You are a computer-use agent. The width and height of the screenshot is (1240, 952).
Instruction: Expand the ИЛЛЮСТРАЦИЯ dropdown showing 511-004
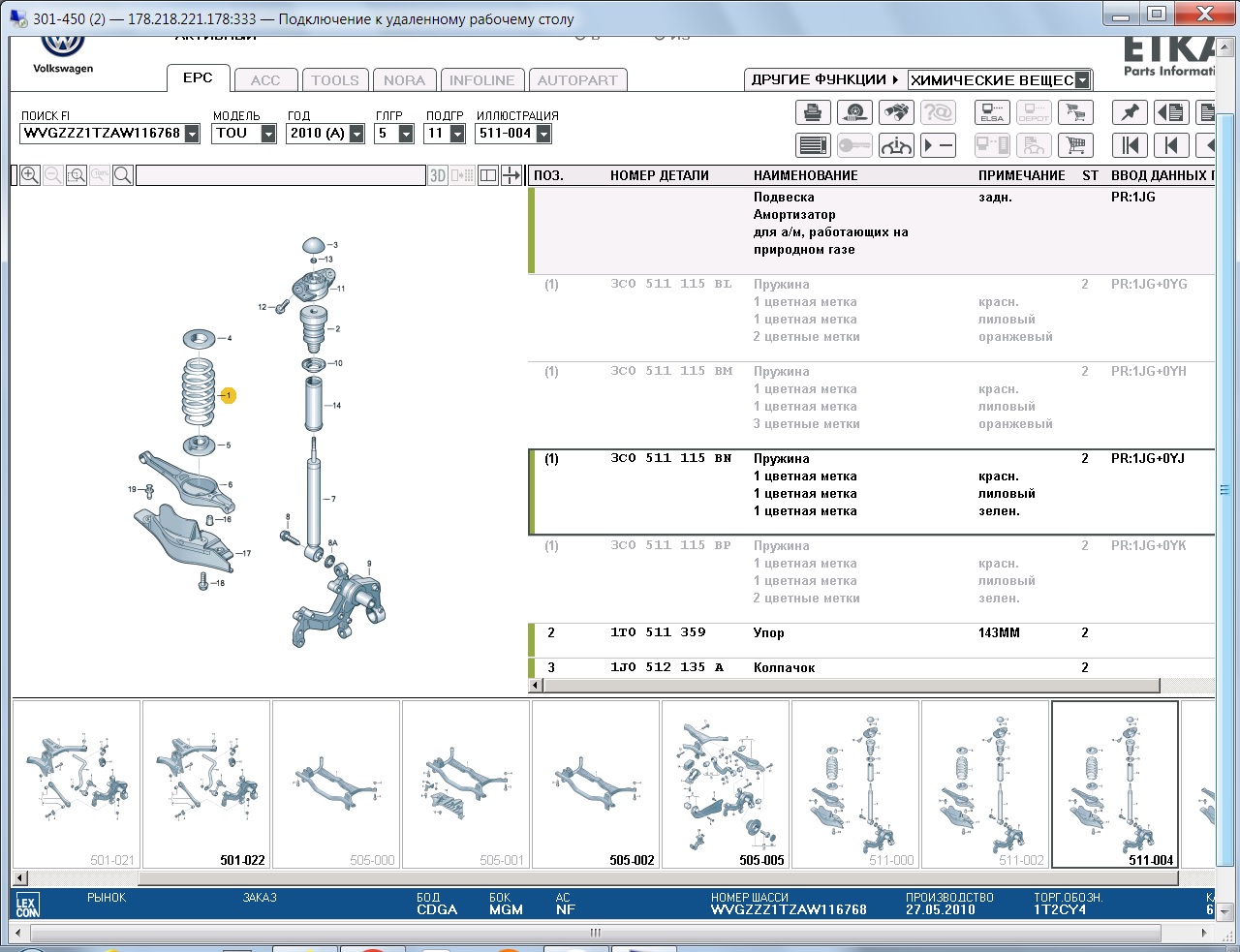543,134
